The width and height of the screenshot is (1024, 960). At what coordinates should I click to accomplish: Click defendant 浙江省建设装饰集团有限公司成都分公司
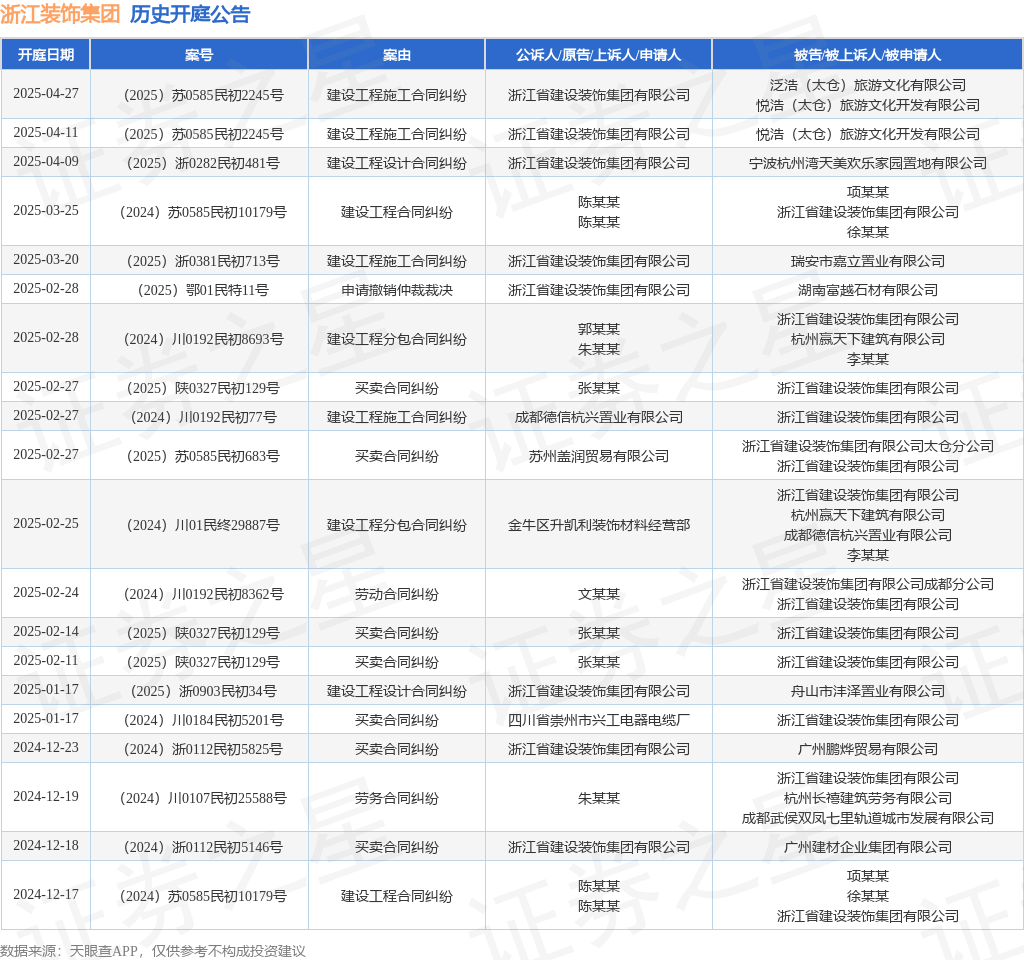tap(867, 584)
